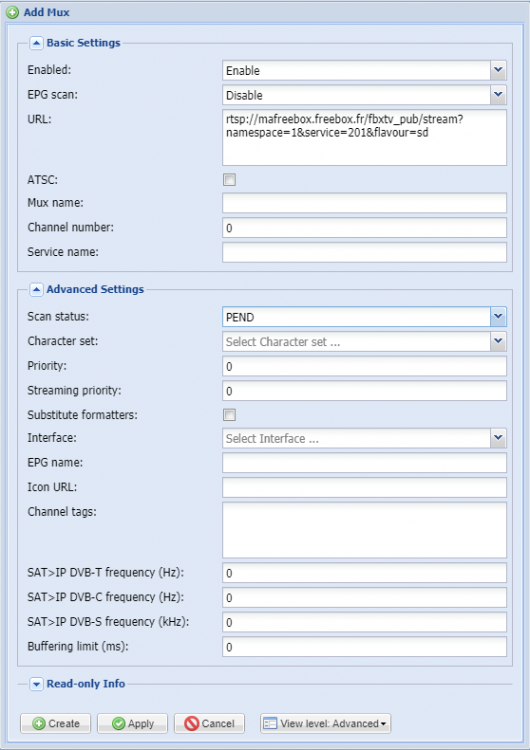Click the green Add Mux title icon
530x750 pixels.
12,12
